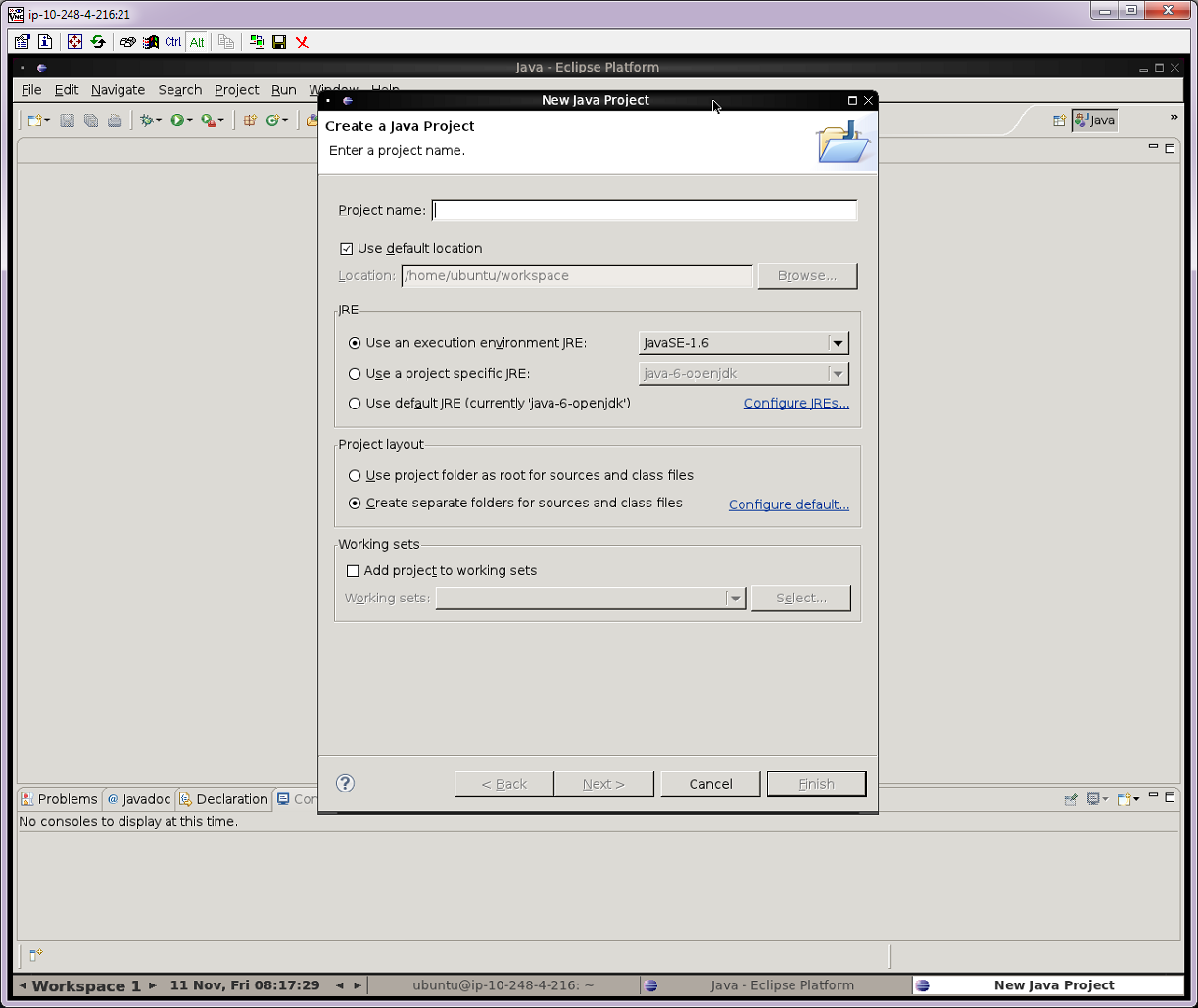Image resolution: width=1198 pixels, height=1008 pixels.
Task: Select the Debug toolbar icon
Action: tap(147, 120)
